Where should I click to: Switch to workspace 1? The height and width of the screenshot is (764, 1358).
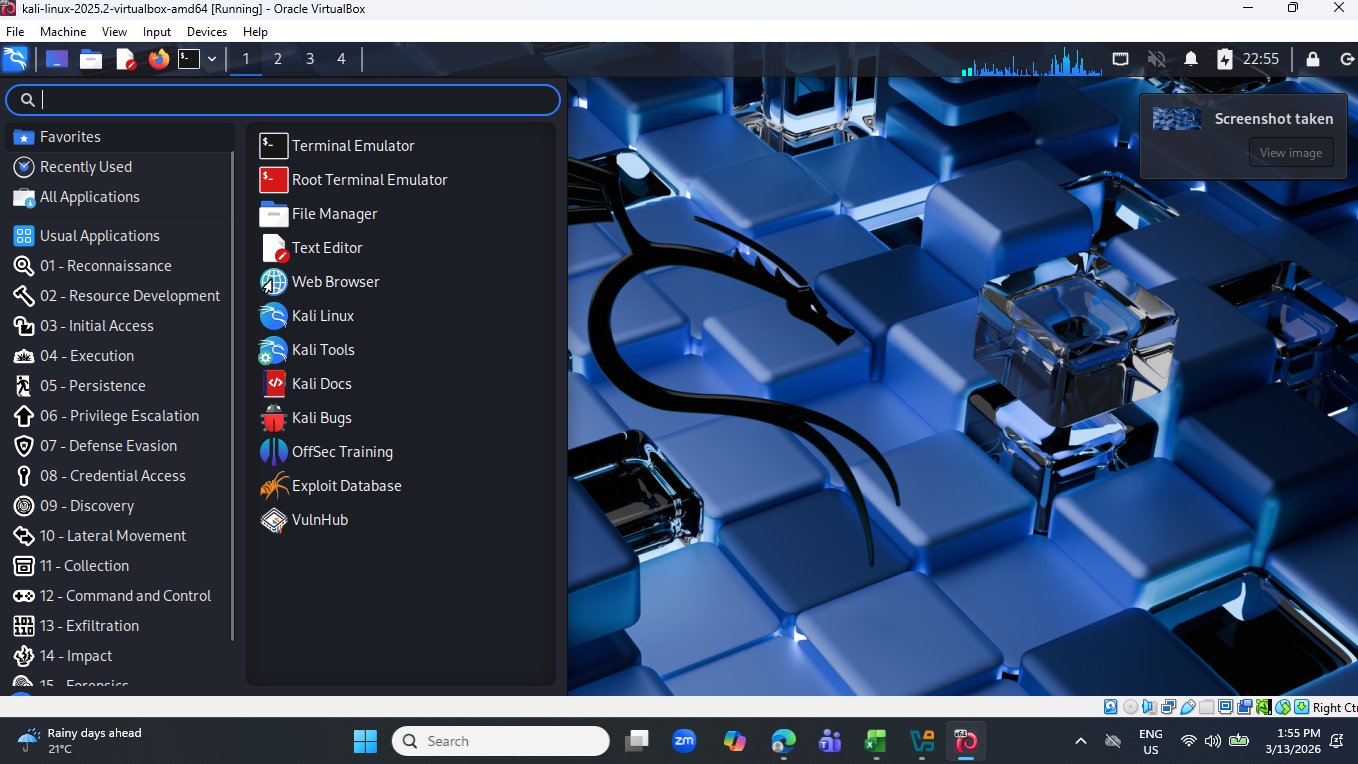(x=246, y=59)
